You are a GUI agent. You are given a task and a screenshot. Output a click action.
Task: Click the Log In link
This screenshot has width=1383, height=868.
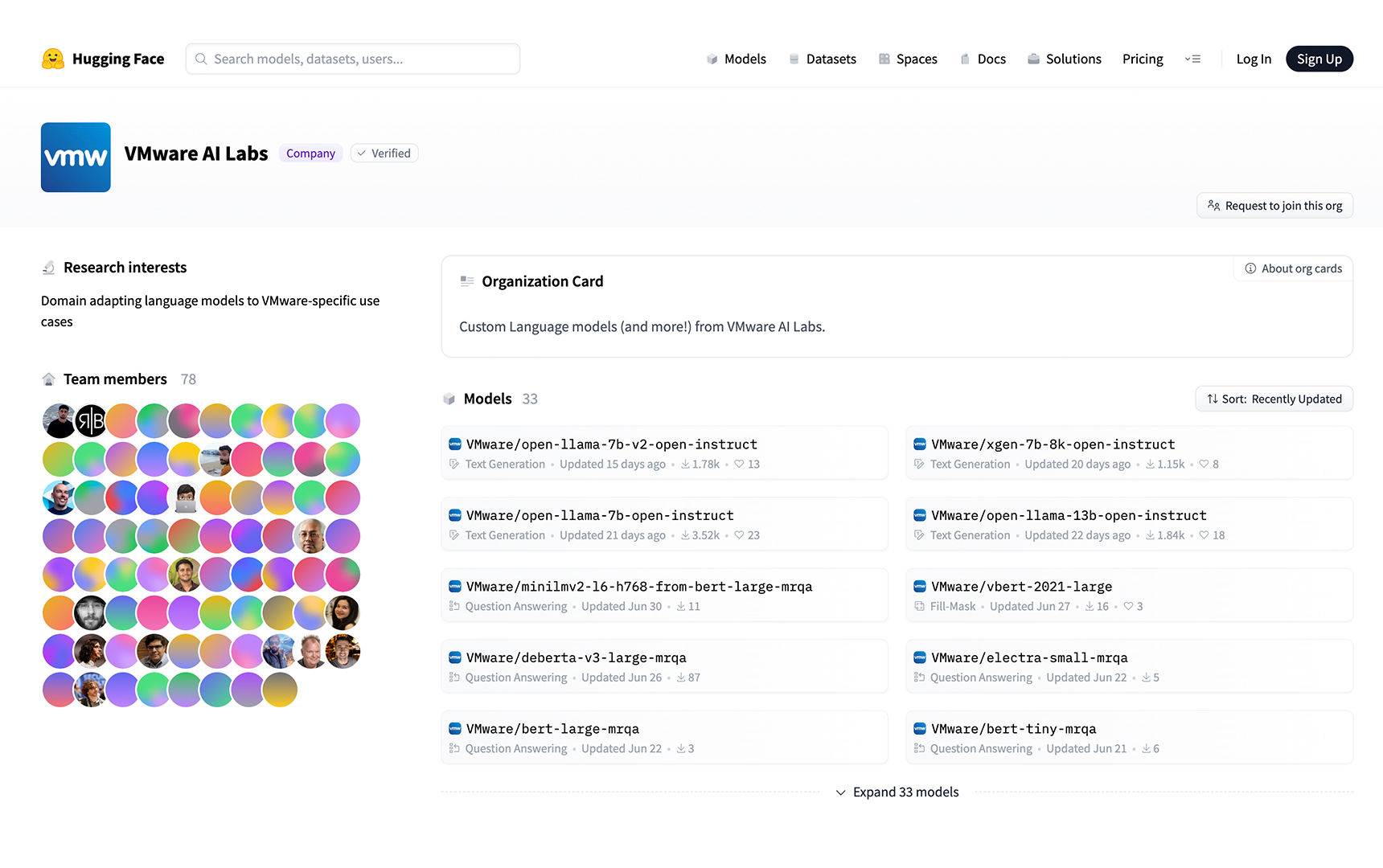click(1254, 59)
